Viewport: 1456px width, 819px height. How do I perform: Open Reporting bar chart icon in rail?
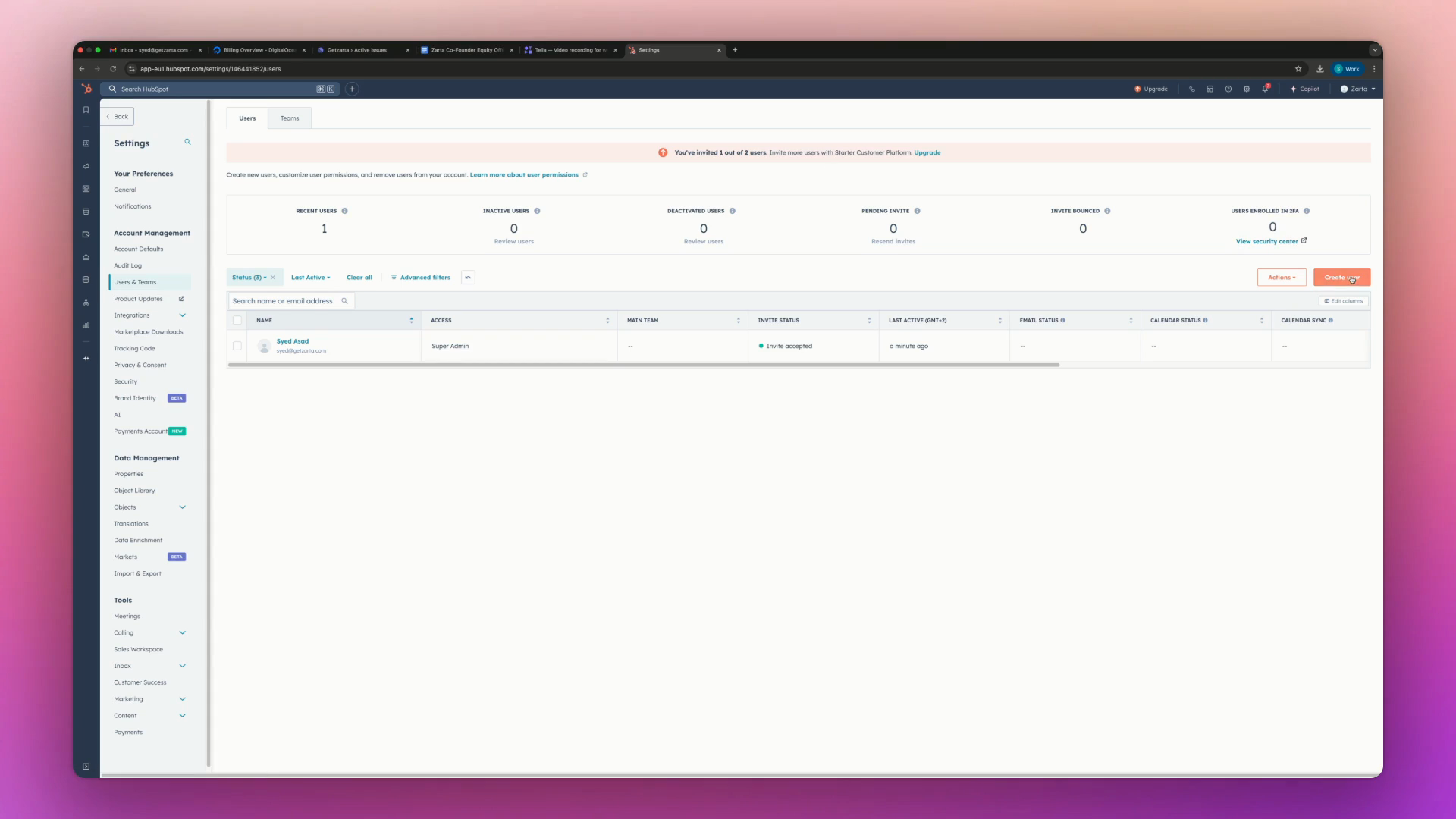(86, 325)
